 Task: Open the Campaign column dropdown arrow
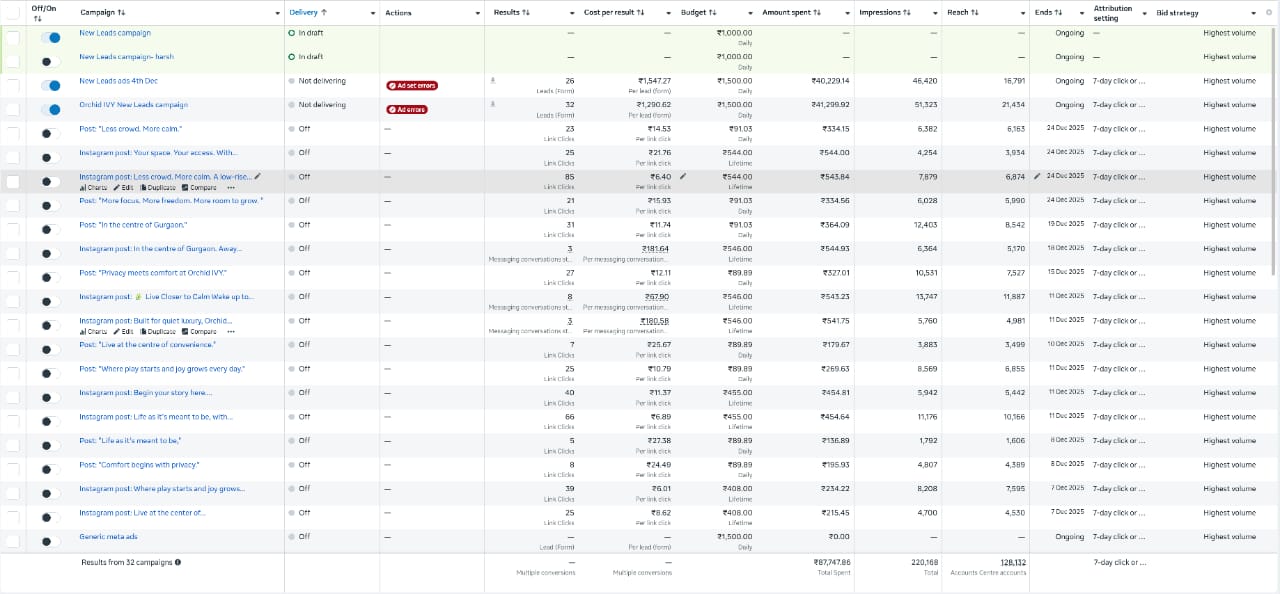(x=277, y=13)
